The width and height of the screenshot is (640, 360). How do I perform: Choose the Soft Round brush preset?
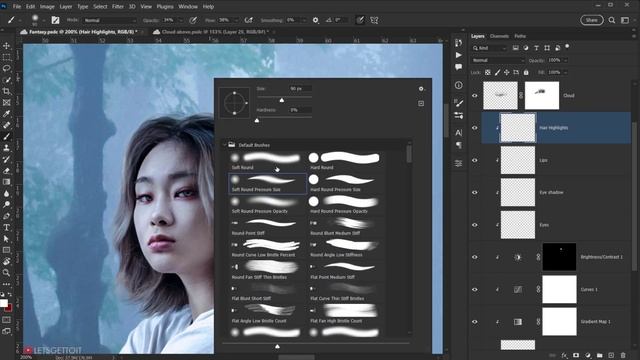point(267,161)
